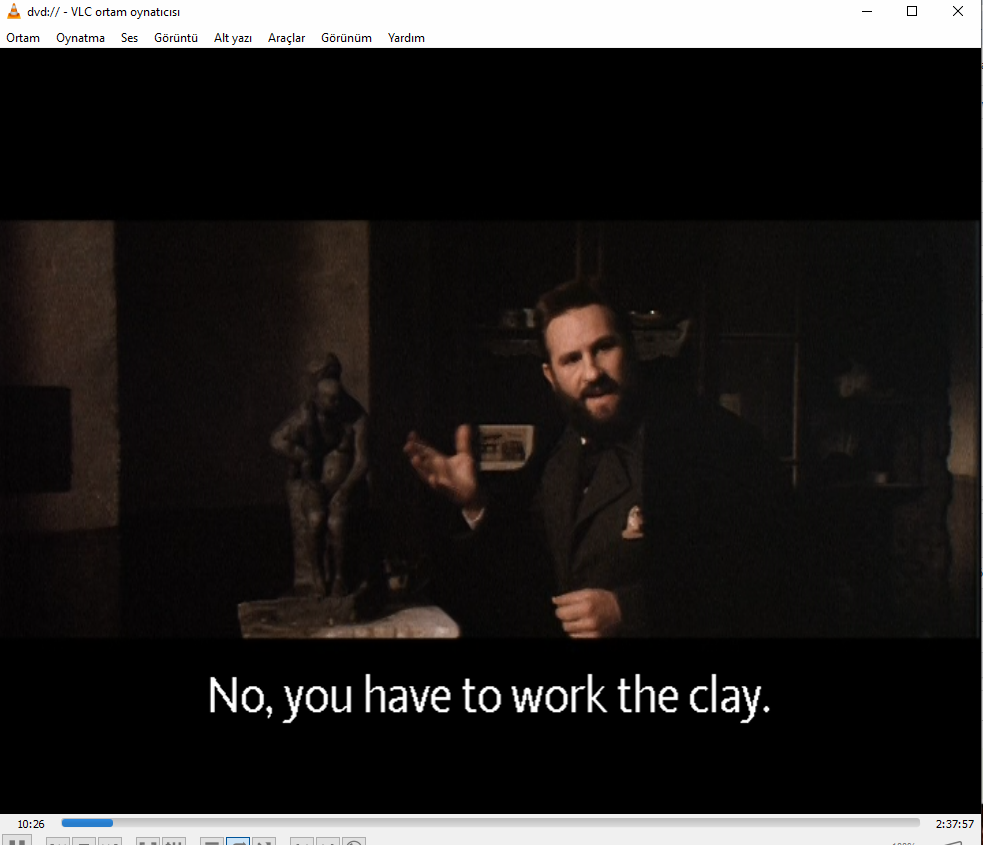Viewport: 983px width, 845px height.
Task: Click the elapsed time 10:26
Action: click(31, 824)
